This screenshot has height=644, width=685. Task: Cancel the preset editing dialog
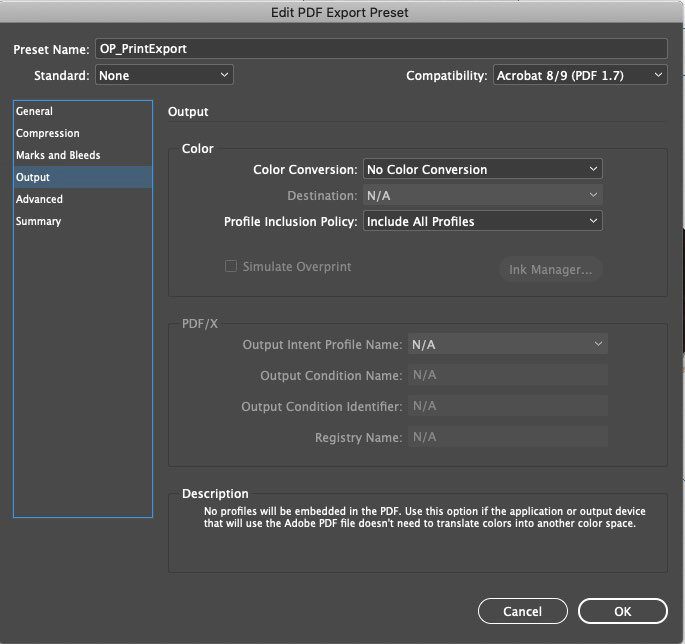[522, 611]
